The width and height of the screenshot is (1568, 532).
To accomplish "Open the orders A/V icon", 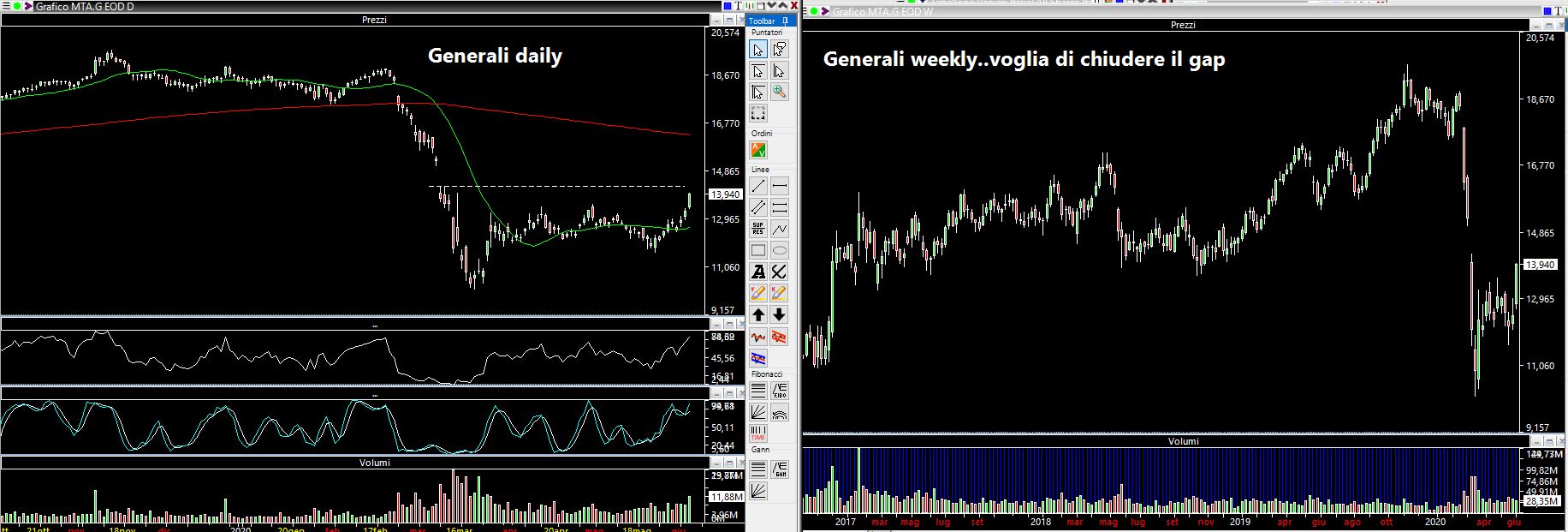I will tap(758, 150).
